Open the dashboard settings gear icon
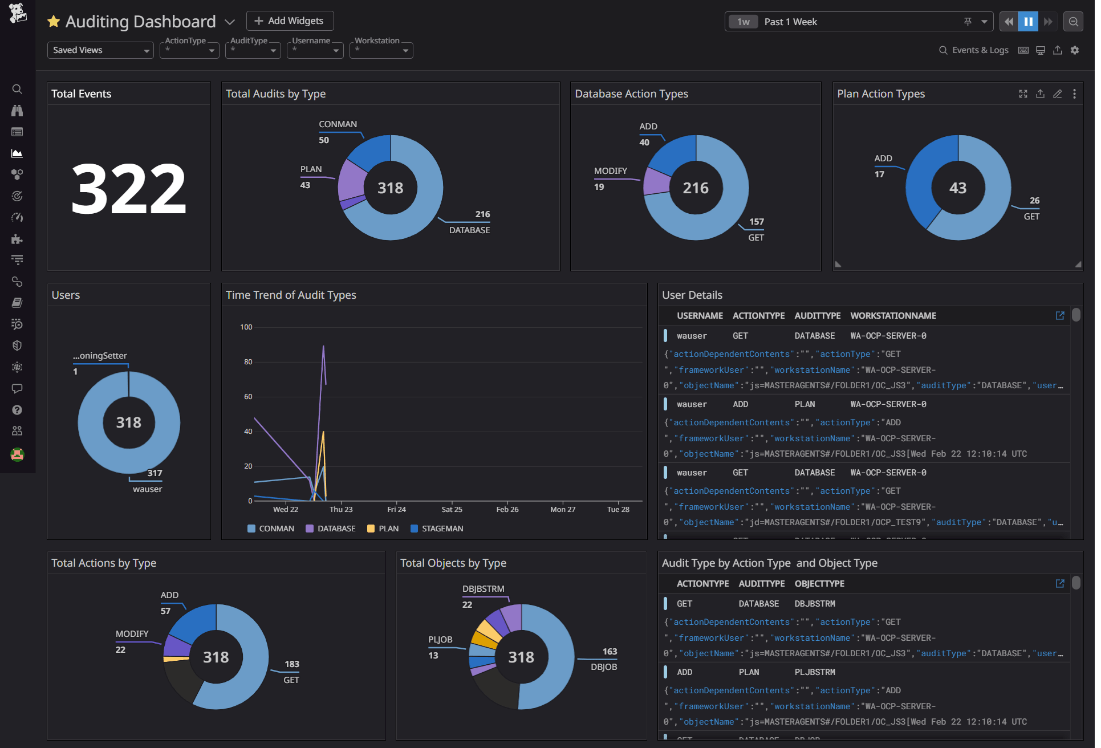Image resolution: width=1101 pixels, height=748 pixels. (1075, 50)
